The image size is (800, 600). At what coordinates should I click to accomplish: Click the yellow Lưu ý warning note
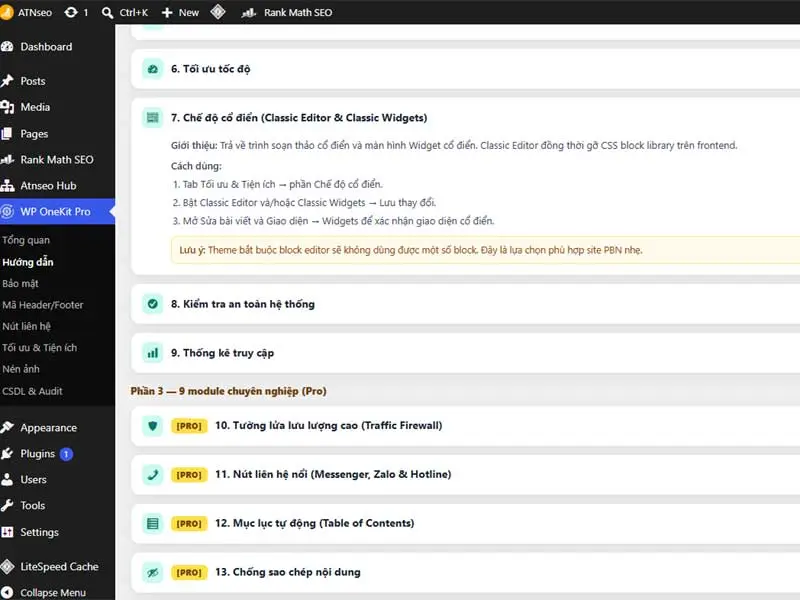click(486, 250)
